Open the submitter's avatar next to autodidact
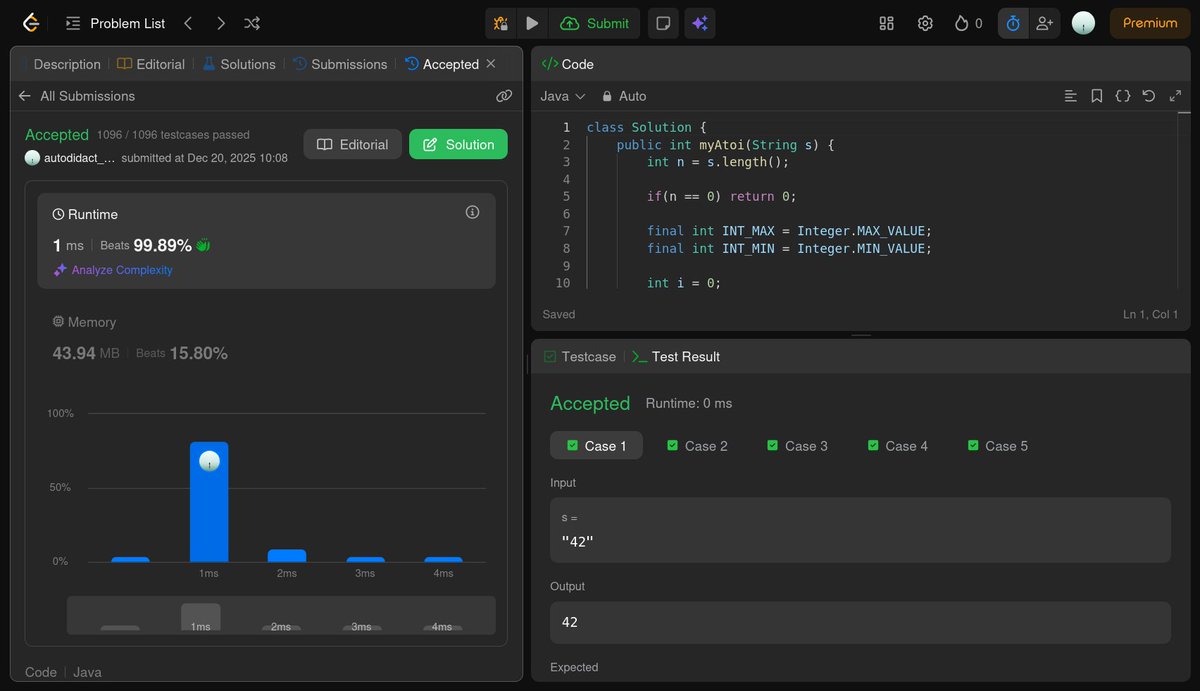1200x691 pixels. click(32, 158)
